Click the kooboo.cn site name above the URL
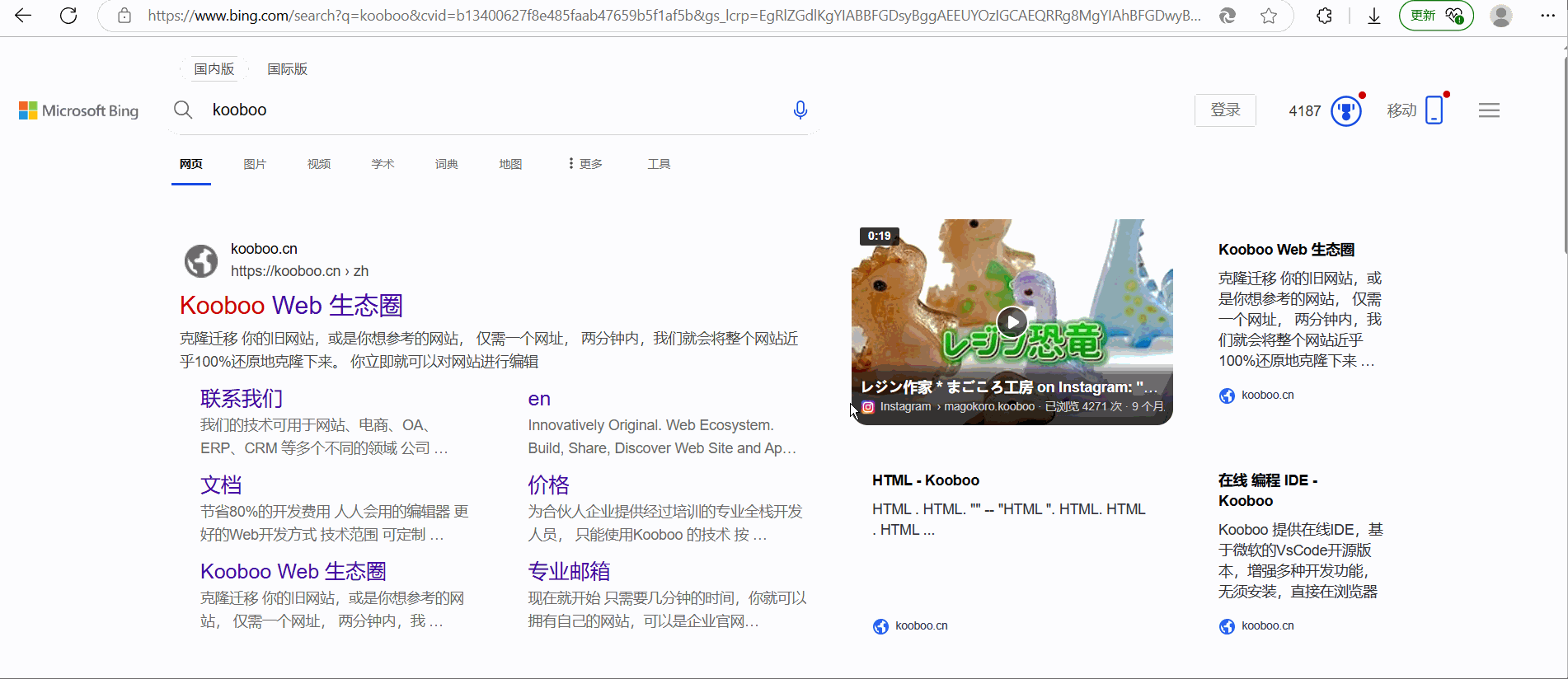This screenshot has width=1568, height=679. pos(264,249)
